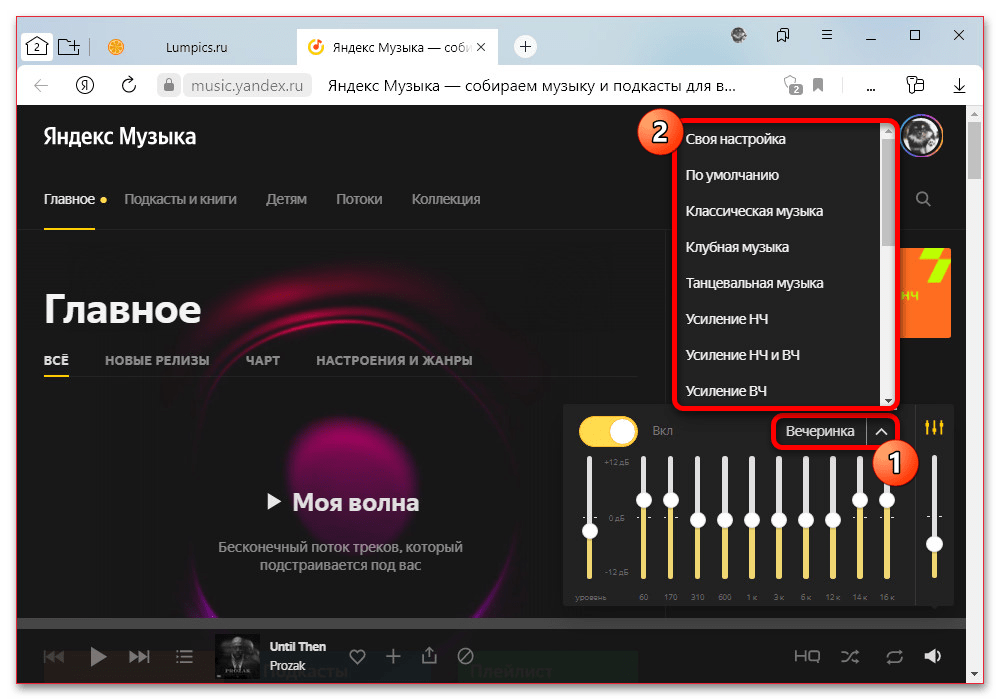Open the play queue list icon
Viewport: 1000px width, 700px height.
point(184,656)
